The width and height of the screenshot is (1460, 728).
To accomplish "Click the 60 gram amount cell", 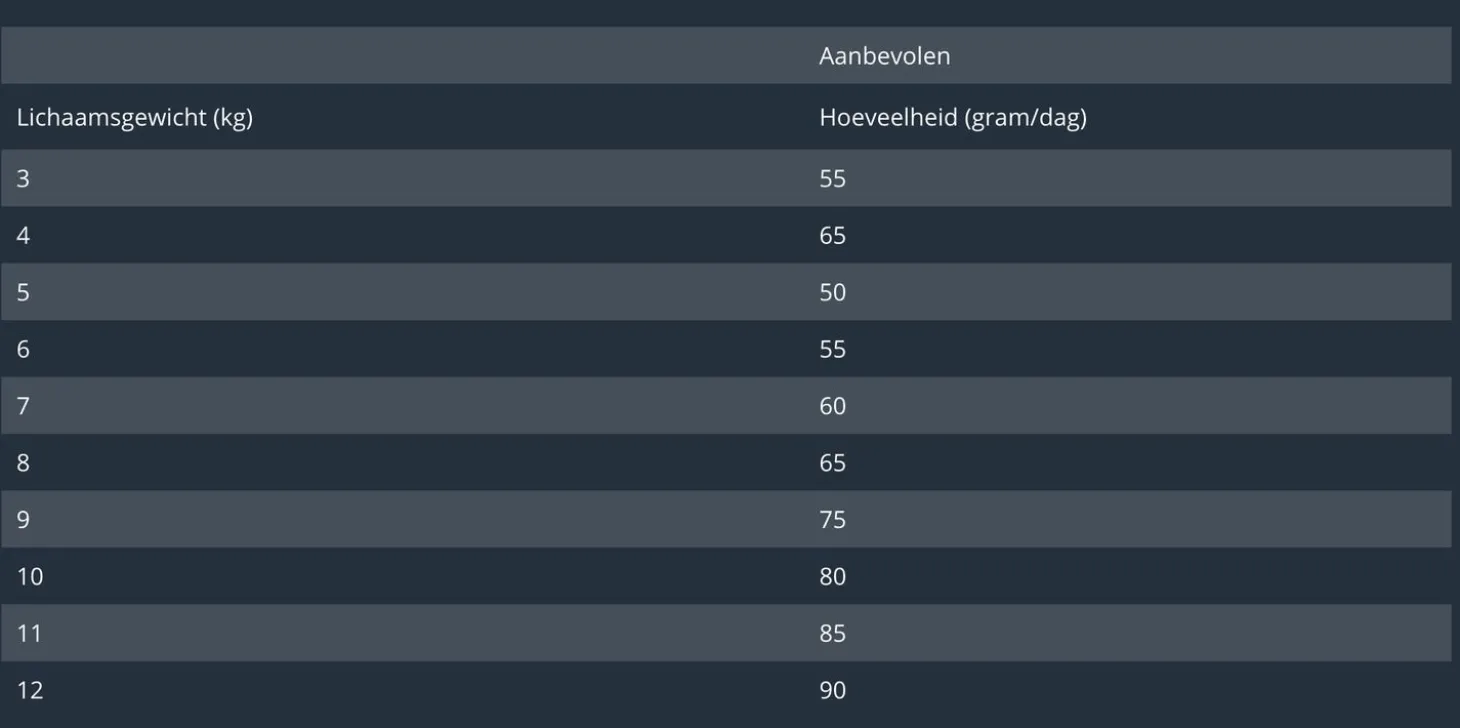I will 832,406.
